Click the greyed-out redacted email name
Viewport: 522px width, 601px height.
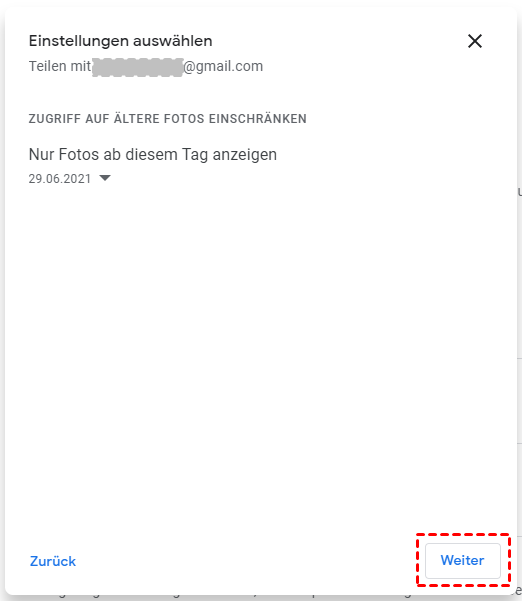tap(138, 67)
